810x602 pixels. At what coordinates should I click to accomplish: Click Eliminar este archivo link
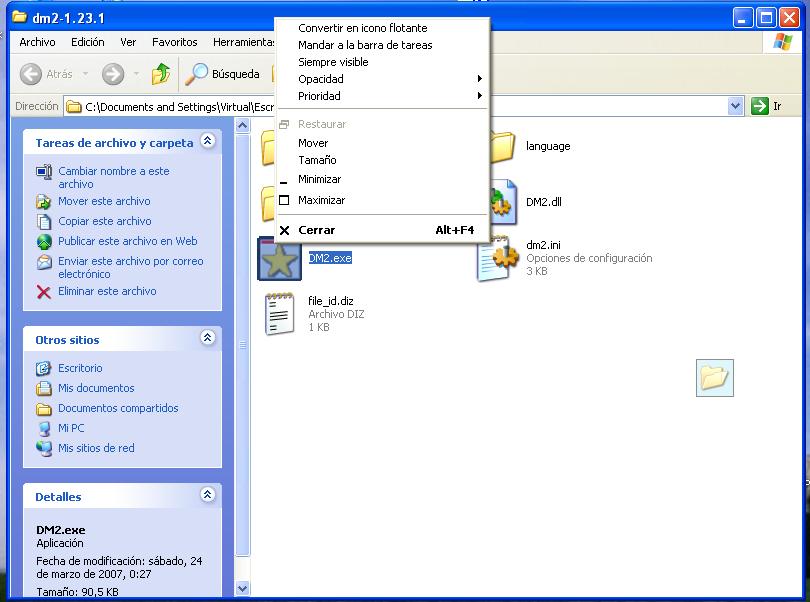107,291
